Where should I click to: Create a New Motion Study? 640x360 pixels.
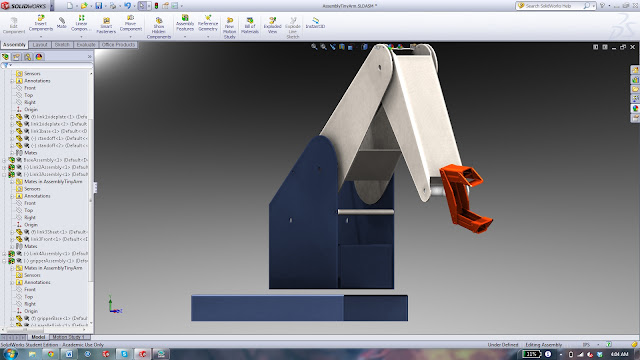[x=230, y=28]
